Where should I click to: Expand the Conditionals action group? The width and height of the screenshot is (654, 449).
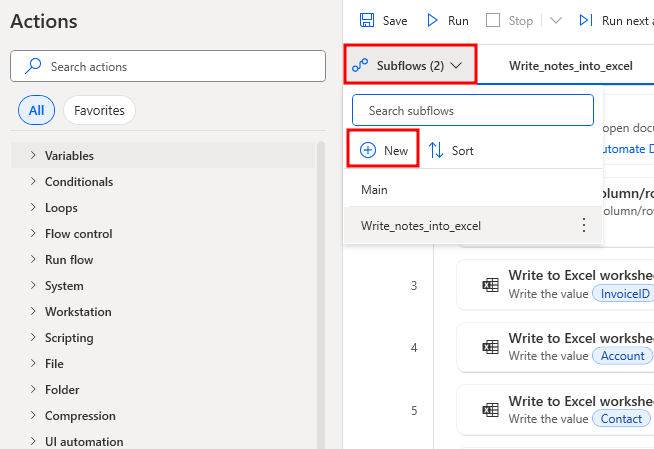coord(33,181)
